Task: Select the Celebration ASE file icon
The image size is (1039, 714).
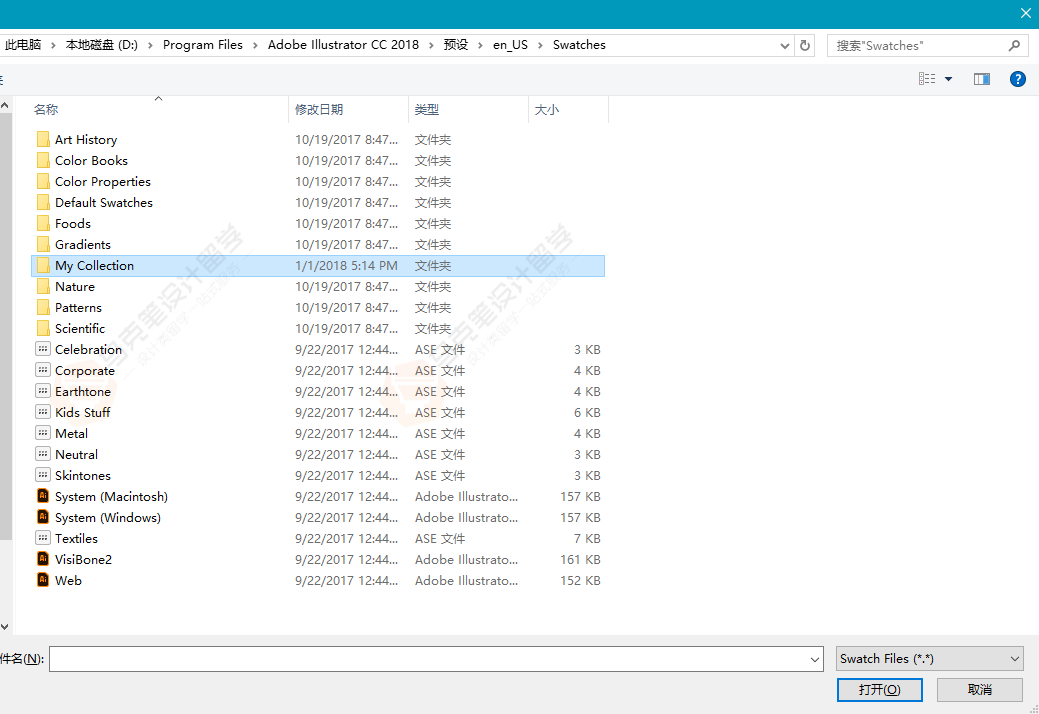Action: point(43,349)
